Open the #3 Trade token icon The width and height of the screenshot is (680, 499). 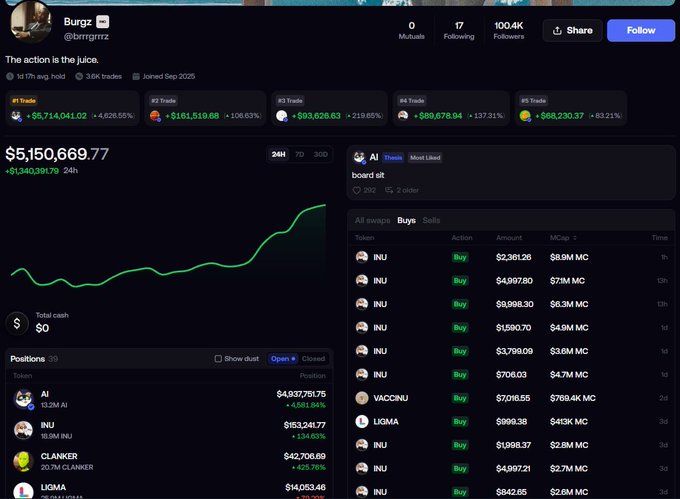(x=282, y=116)
